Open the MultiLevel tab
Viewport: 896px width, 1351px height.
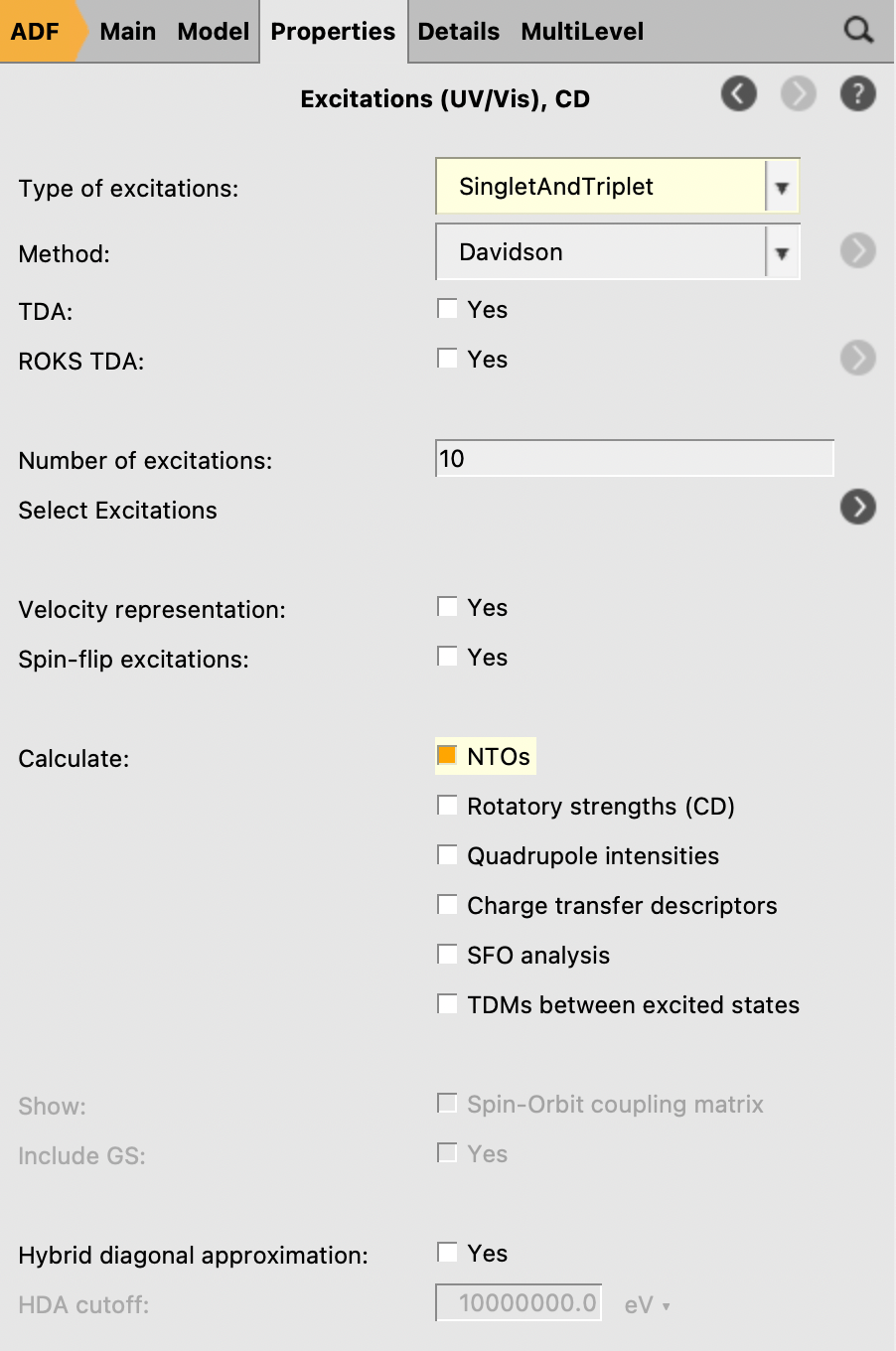[x=582, y=31]
